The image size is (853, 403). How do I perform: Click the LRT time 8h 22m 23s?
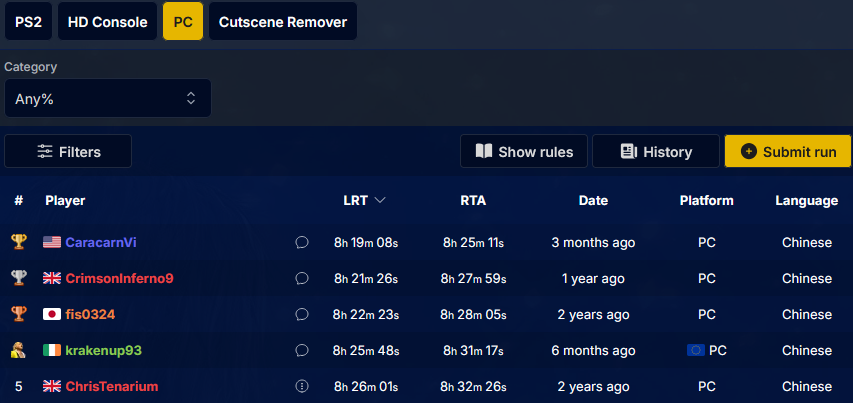coord(366,314)
